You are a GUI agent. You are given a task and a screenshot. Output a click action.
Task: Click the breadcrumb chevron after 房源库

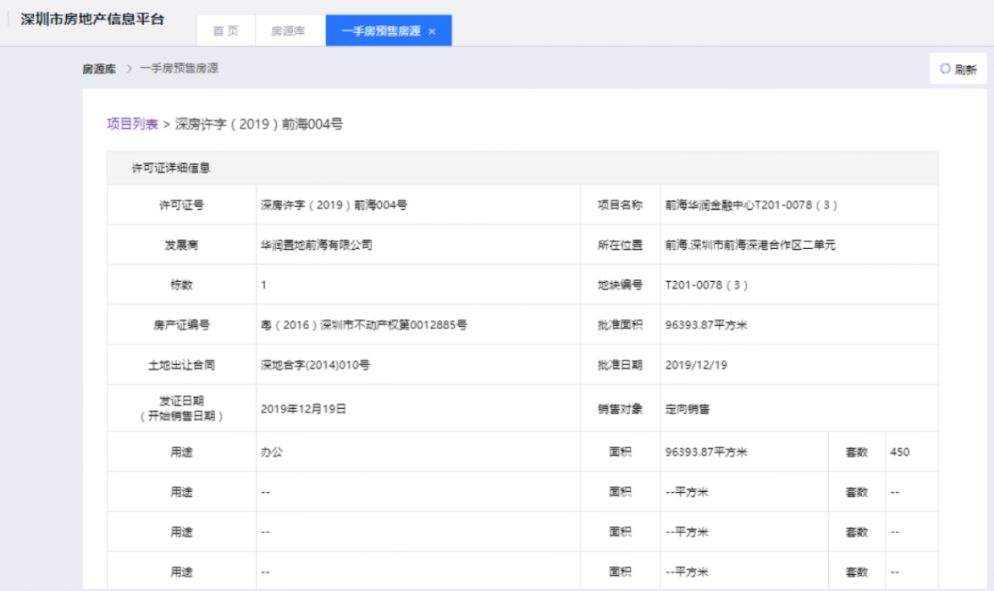[x=130, y=69]
